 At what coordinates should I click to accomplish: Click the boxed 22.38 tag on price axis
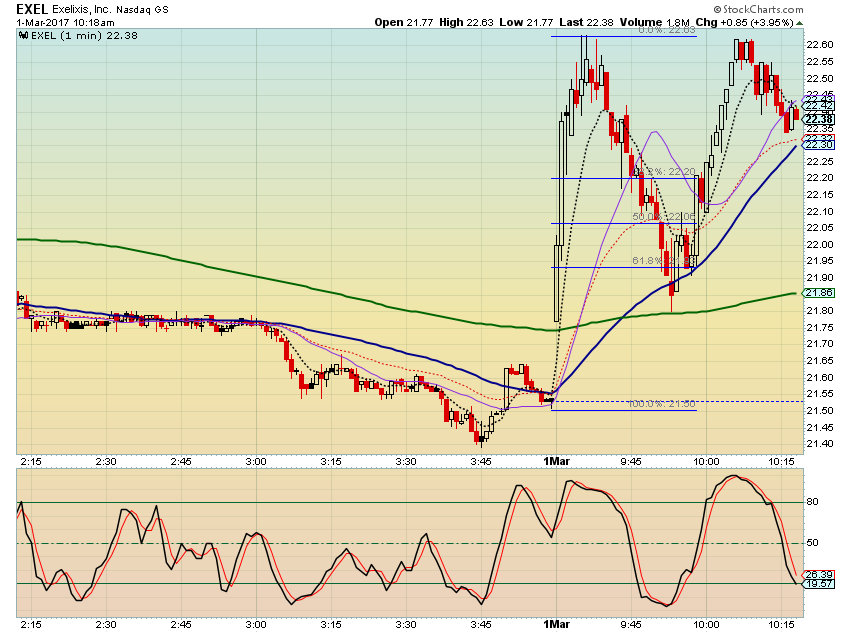(819, 119)
